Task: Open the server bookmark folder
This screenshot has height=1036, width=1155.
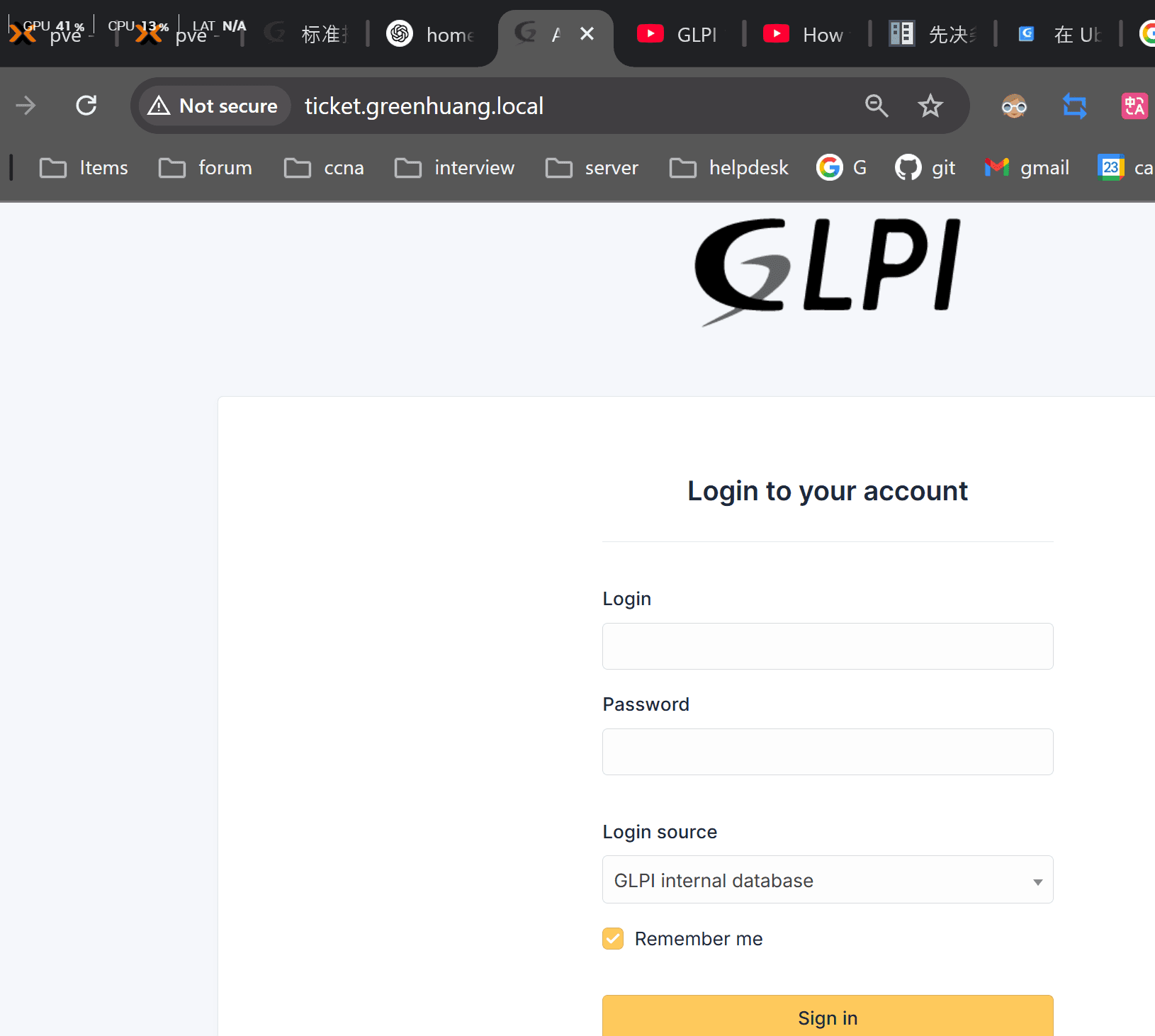Action: (592, 168)
